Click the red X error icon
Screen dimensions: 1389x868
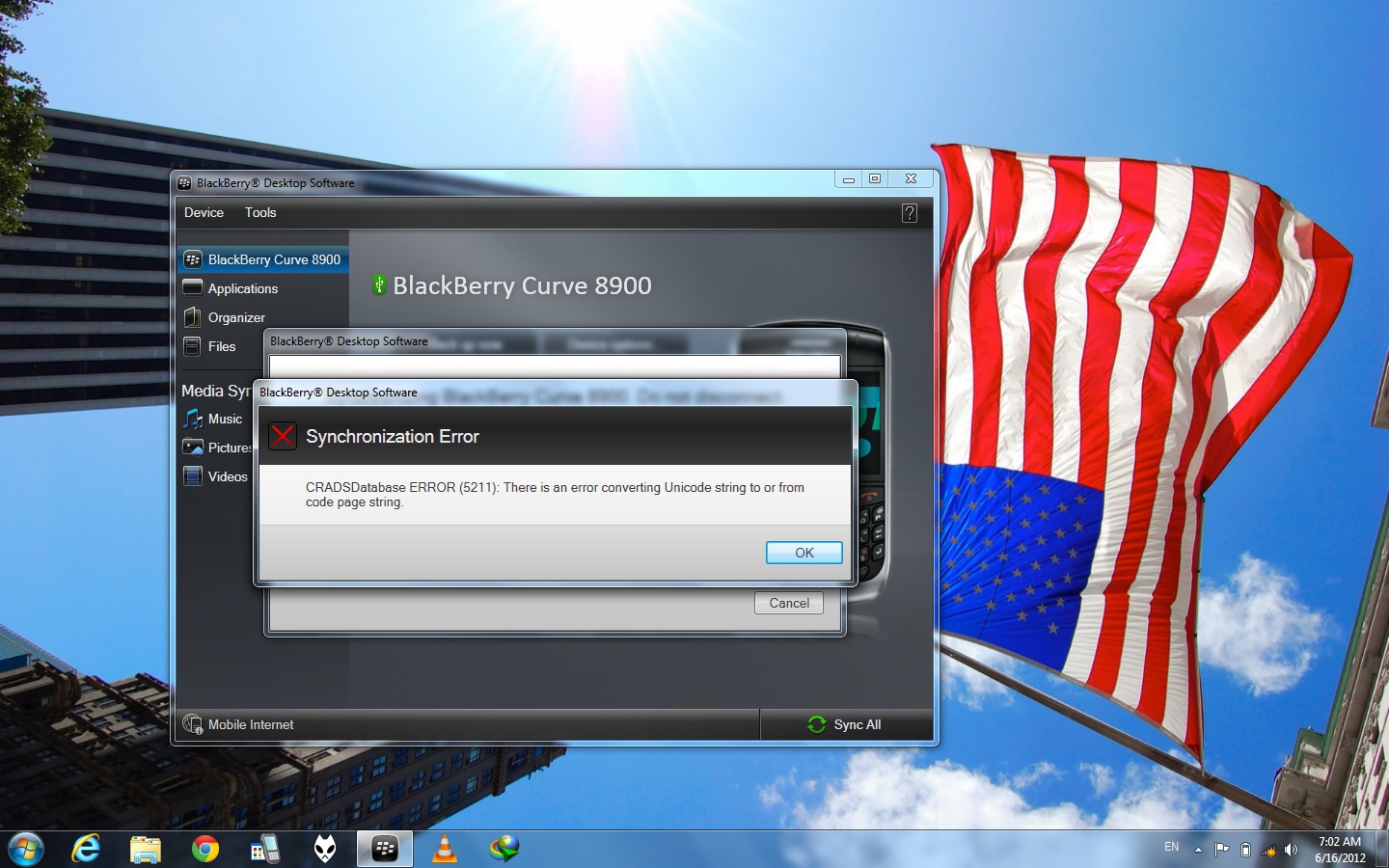(x=283, y=436)
